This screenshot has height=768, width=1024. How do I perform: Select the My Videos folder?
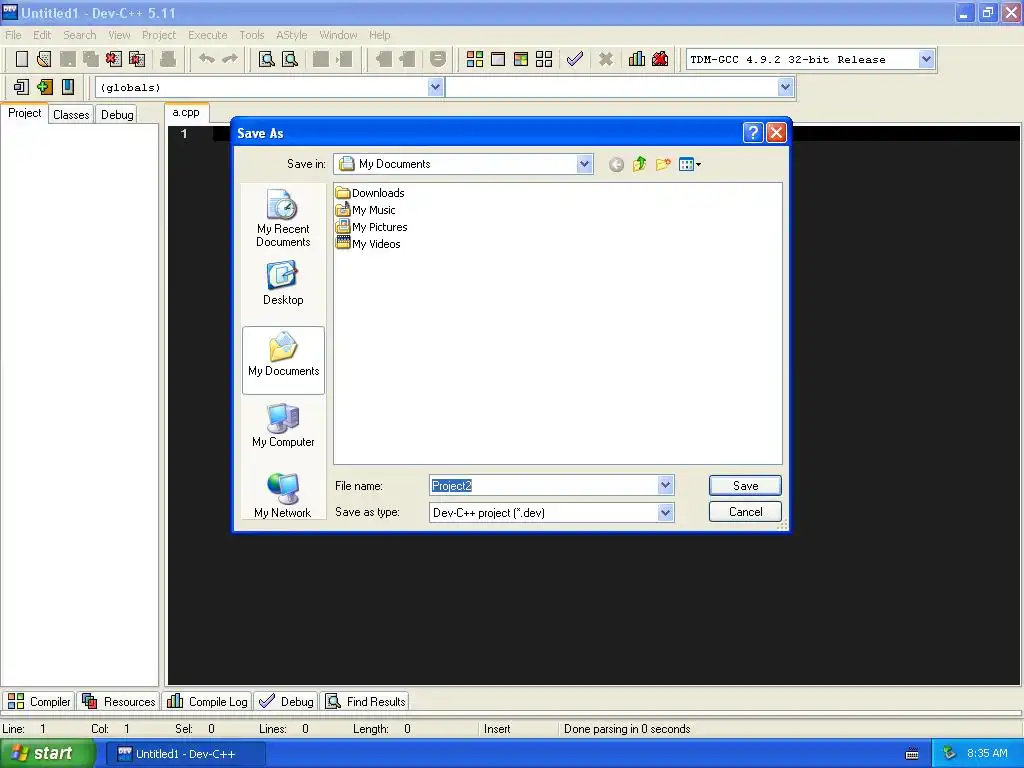click(x=368, y=244)
